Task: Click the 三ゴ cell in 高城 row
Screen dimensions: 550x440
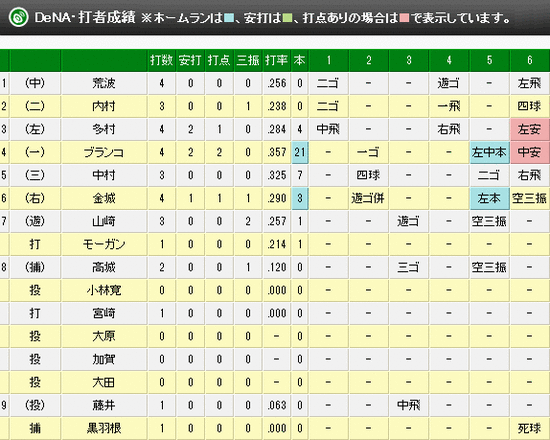Action: point(409,267)
